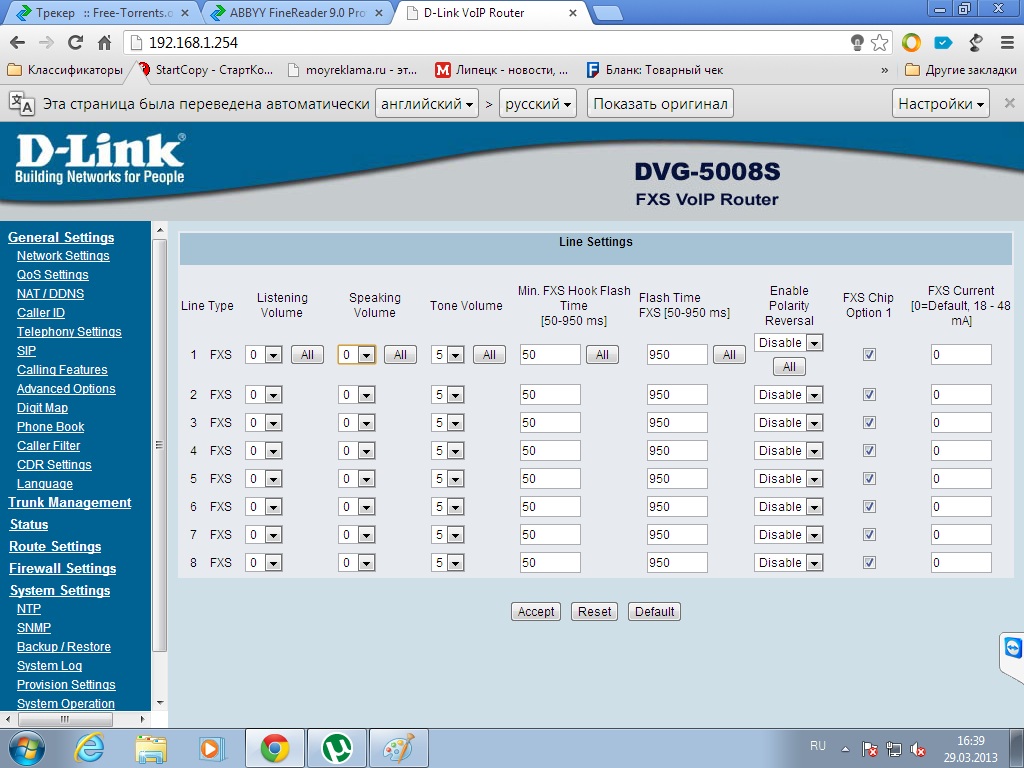Switch to Chrome in the taskbar
Image resolution: width=1024 pixels, height=768 pixels.
(274, 748)
